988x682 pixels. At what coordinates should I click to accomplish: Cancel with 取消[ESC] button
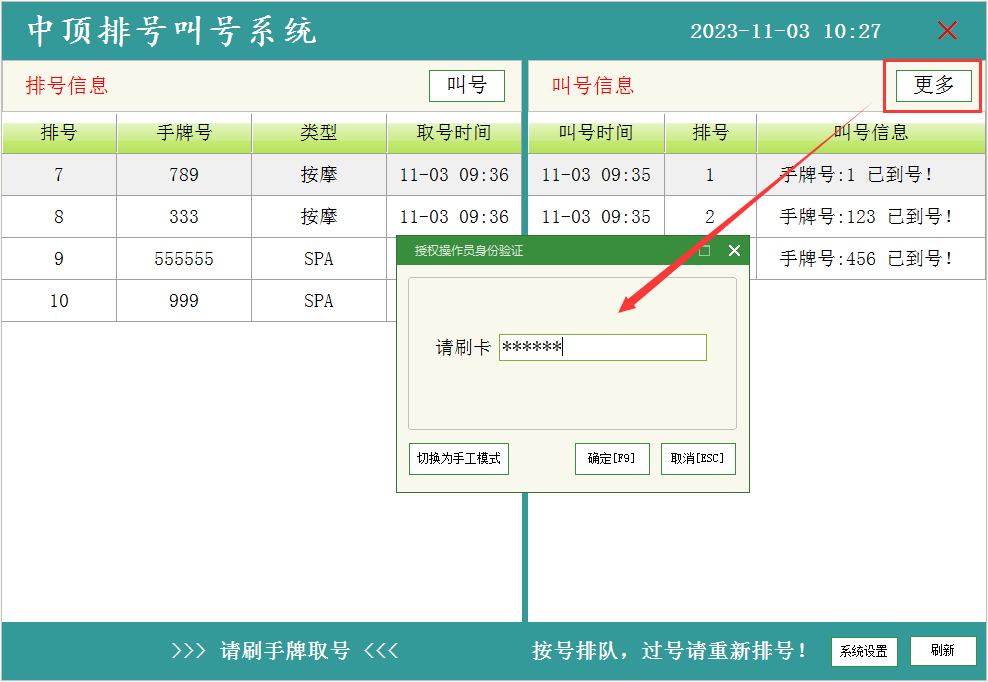coord(698,459)
